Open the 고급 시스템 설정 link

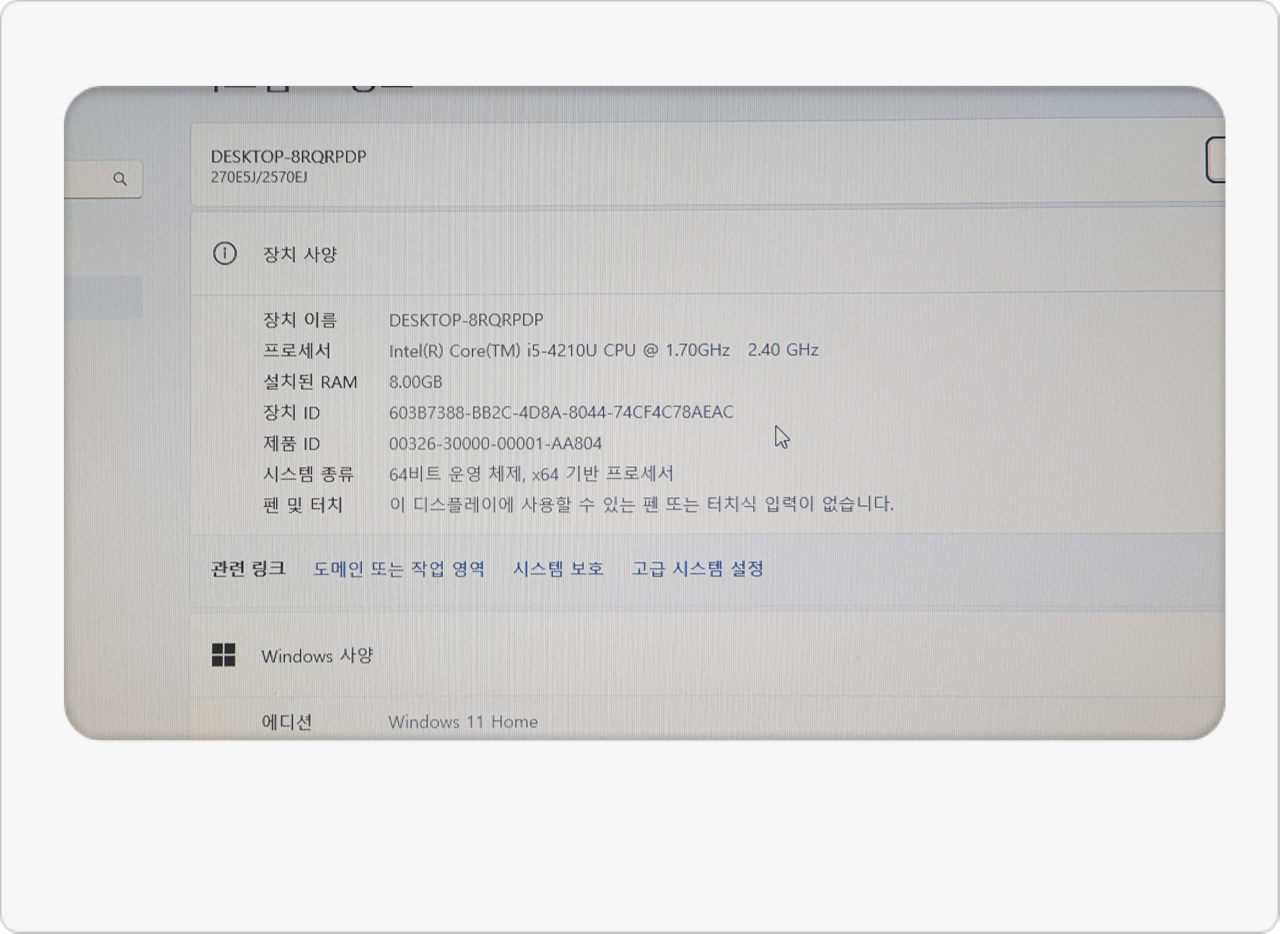(698, 568)
